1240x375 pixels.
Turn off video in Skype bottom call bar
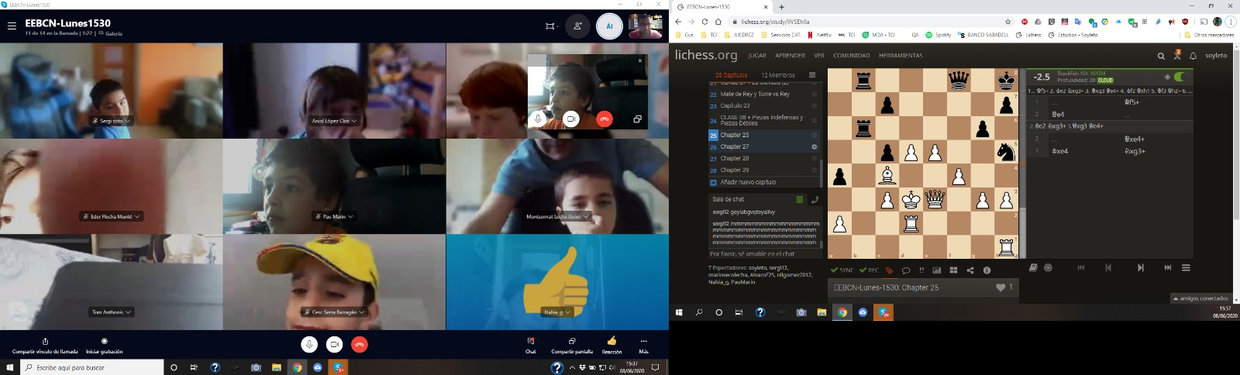pyautogui.click(x=335, y=344)
